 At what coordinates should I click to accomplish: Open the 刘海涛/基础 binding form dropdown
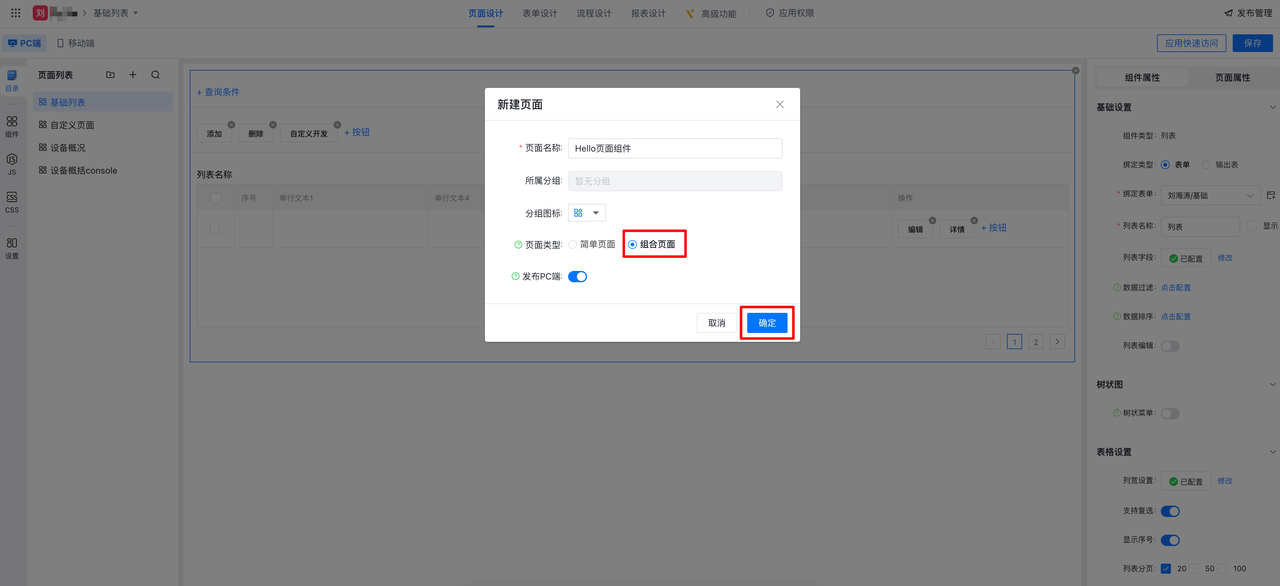pyautogui.click(x=1211, y=197)
